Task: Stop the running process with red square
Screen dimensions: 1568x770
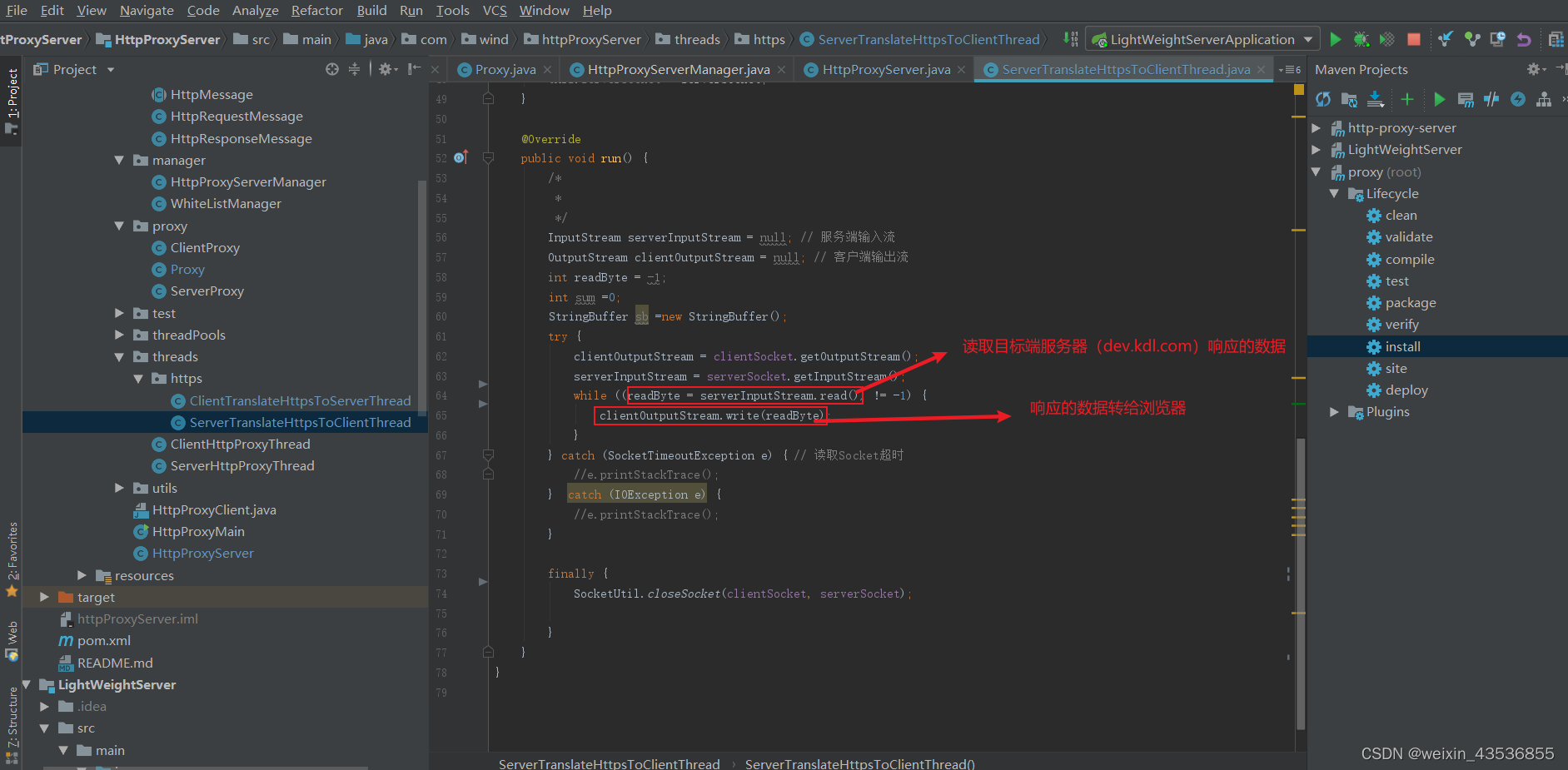Action: pyautogui.click(x=1413, y=39)
